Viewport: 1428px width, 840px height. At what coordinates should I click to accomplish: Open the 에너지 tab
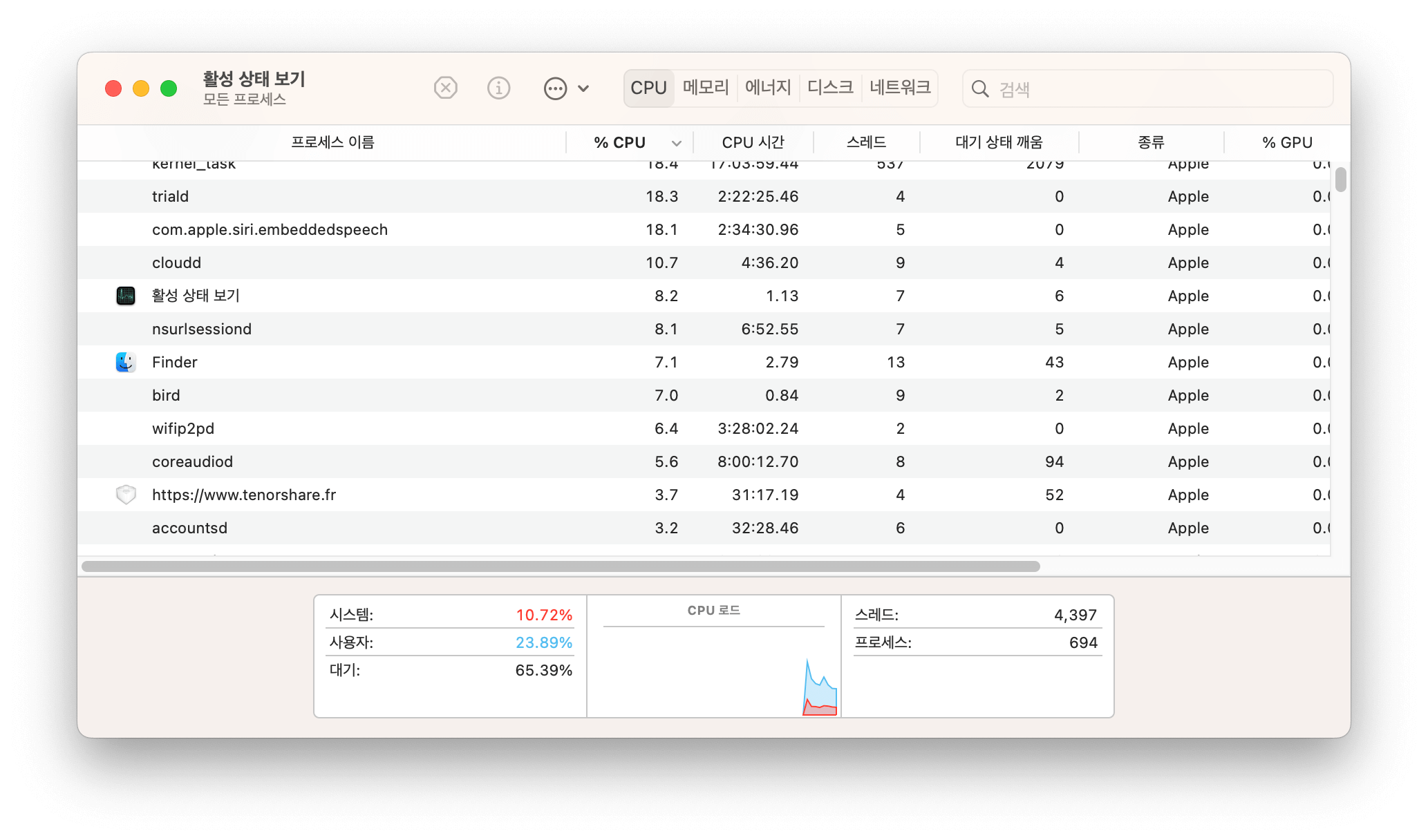point(768,88)
